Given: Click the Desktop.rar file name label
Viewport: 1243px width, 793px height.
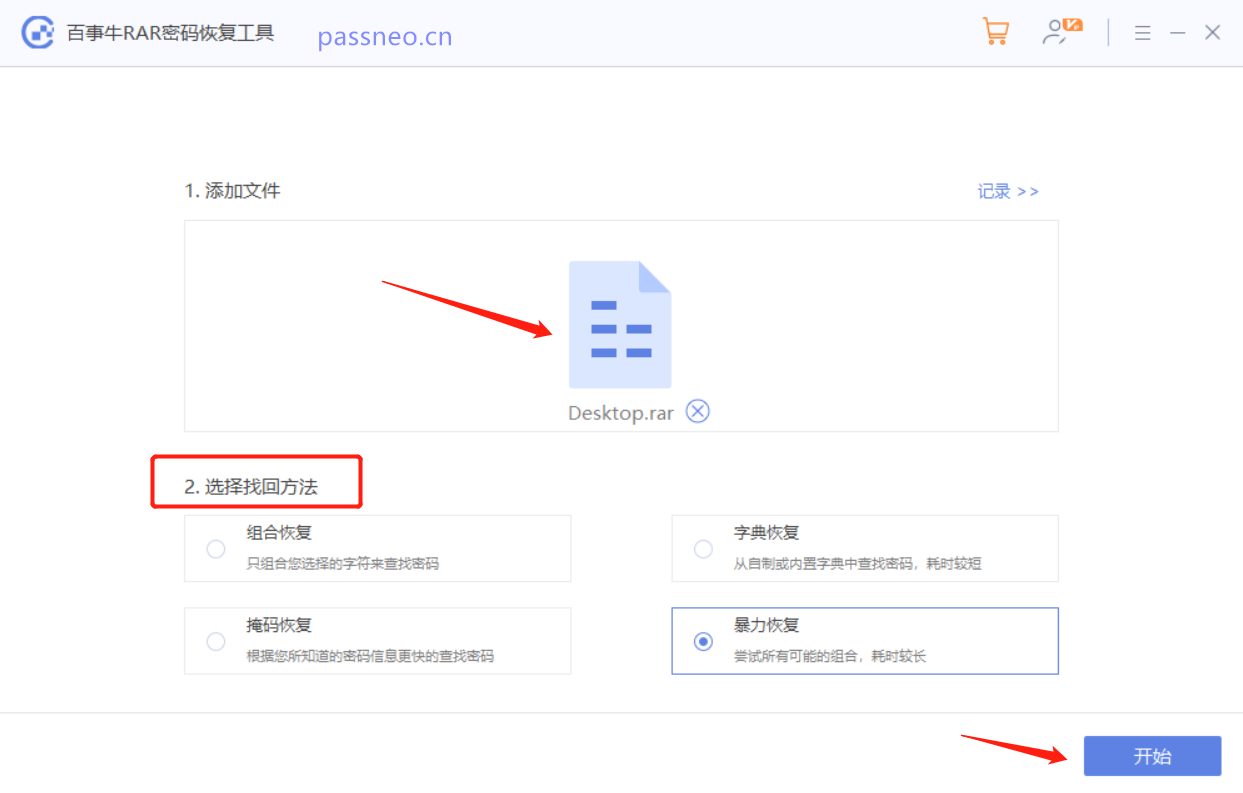Looking at the screenshot, I should coord(620,413).
